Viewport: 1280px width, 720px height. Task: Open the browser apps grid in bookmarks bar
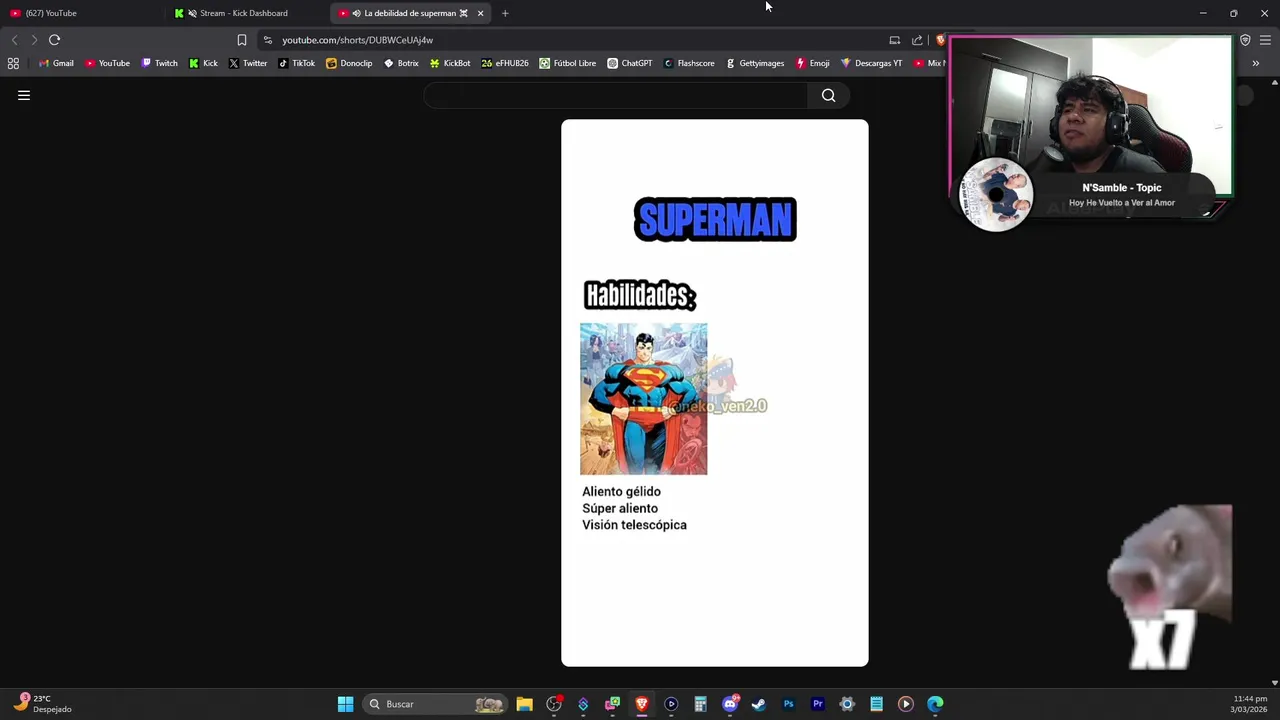tap(13, 63)
